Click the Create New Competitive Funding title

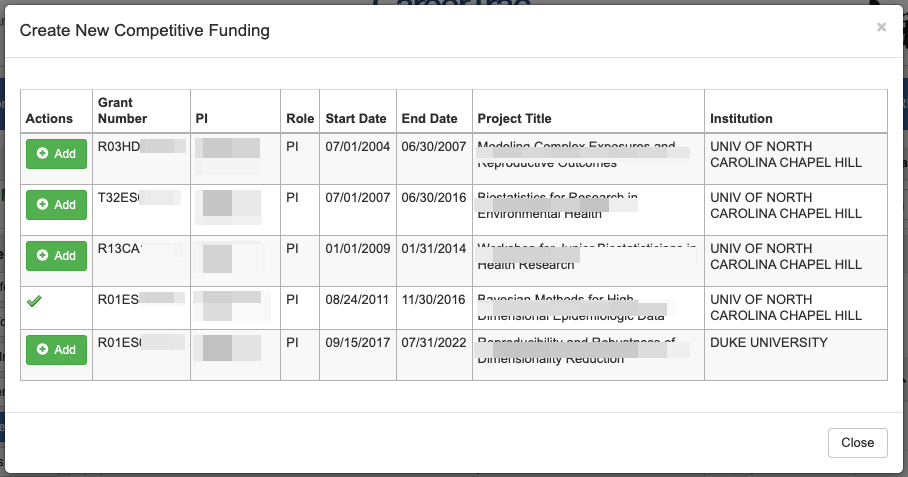click(x=144, y=31)
